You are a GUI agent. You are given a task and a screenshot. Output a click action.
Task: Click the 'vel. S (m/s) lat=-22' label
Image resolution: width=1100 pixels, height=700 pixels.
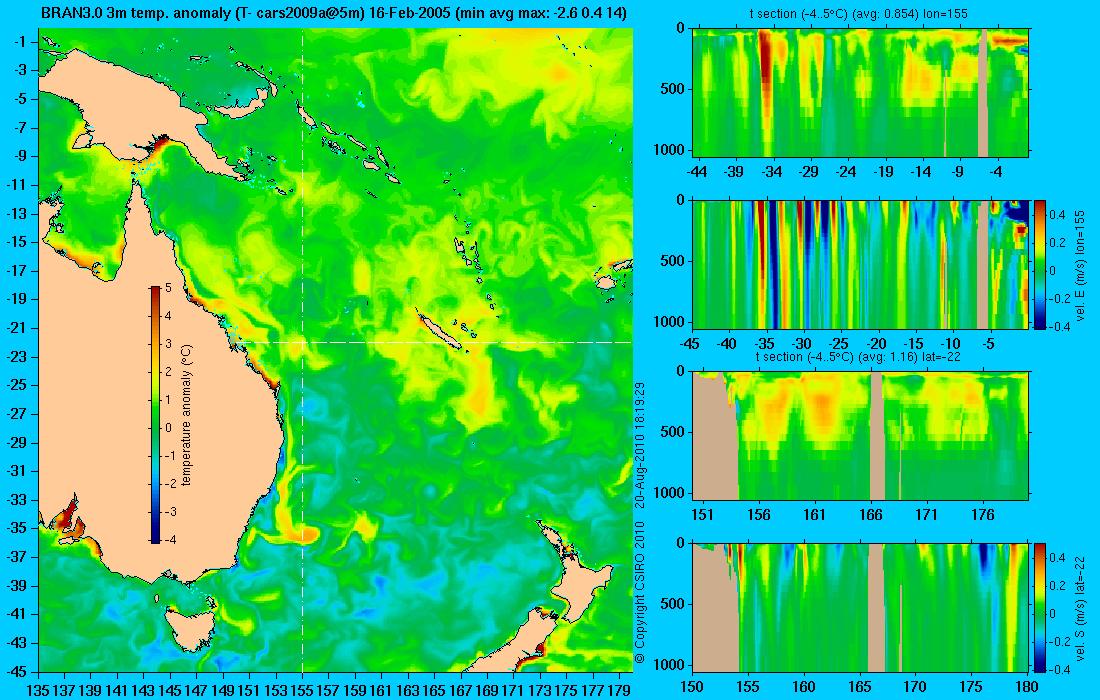click(1080, 607)
